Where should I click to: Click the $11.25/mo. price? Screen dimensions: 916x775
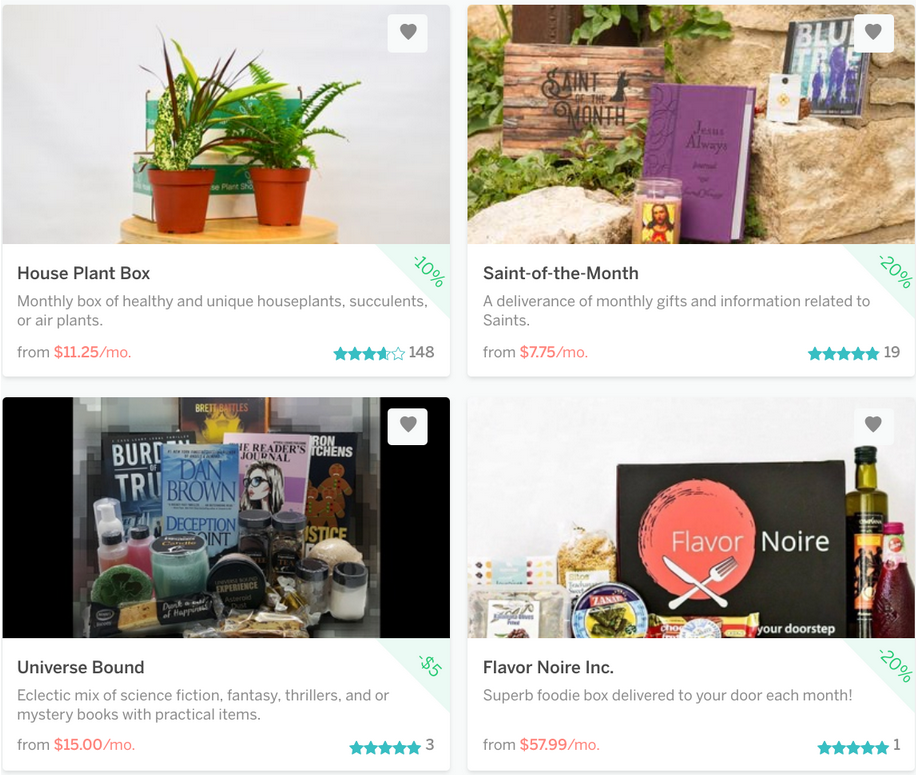pos(92,352)
